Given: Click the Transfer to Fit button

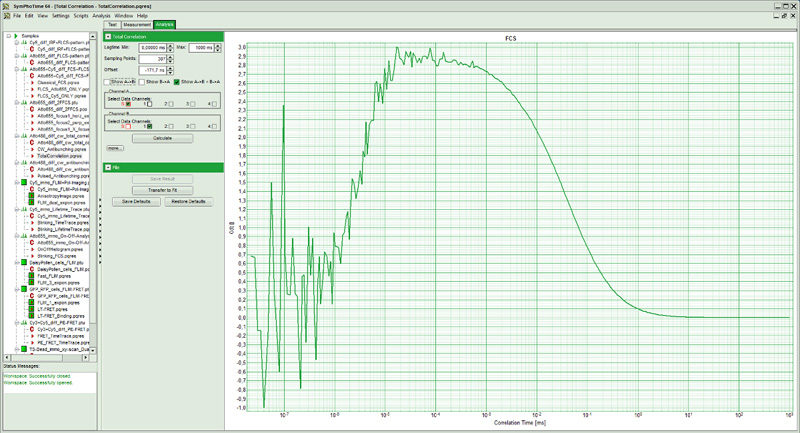Looking at the screenshot, I should 162,189.
